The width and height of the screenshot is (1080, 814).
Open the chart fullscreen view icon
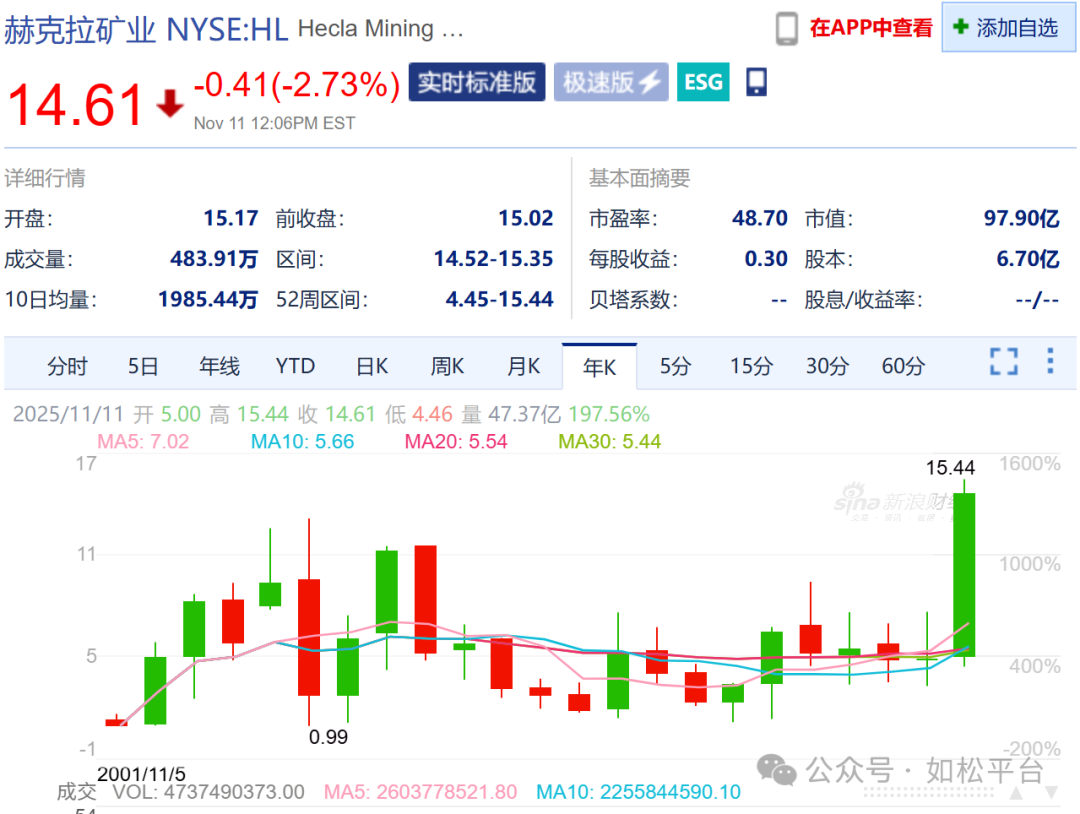[1003, 365]
